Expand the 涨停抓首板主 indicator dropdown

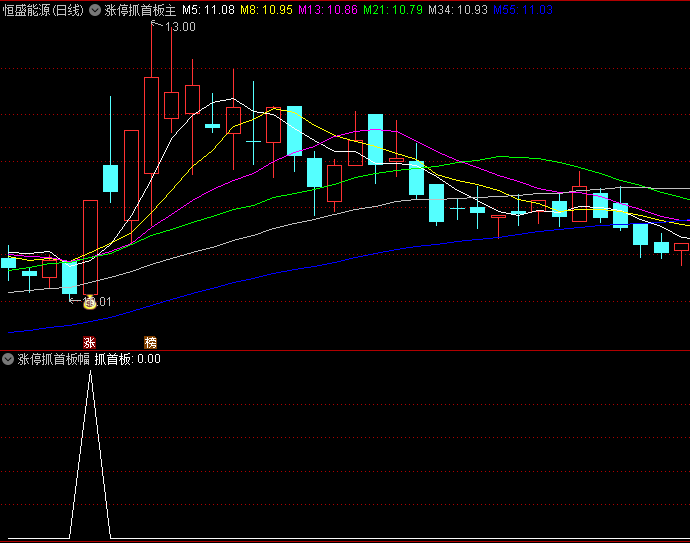click(94, 10)
